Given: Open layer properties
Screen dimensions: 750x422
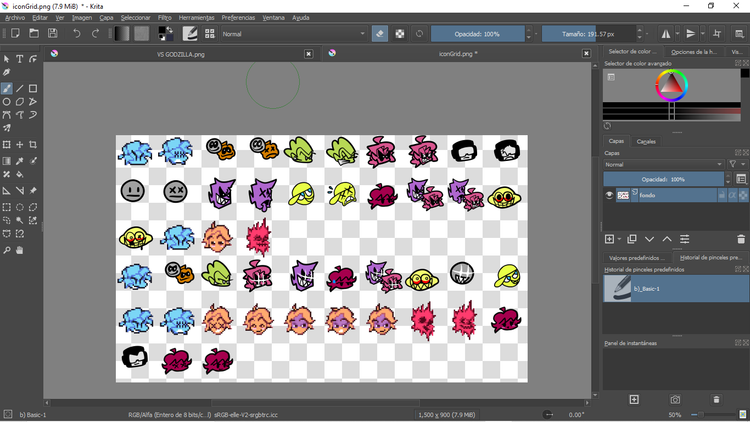Looking at the screenshot, I should click(684, 239).
